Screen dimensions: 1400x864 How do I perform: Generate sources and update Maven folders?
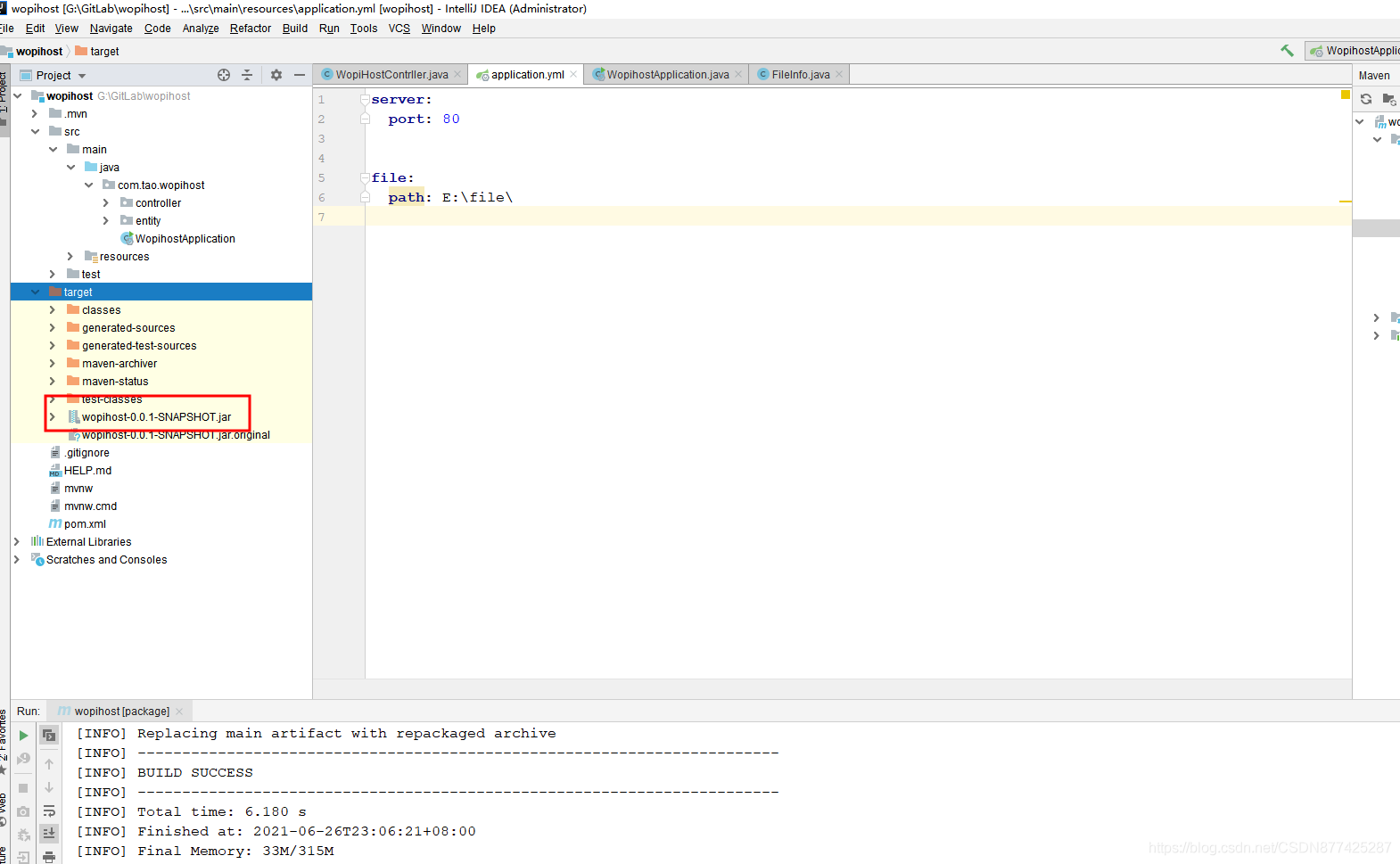tap(1389, 99)
